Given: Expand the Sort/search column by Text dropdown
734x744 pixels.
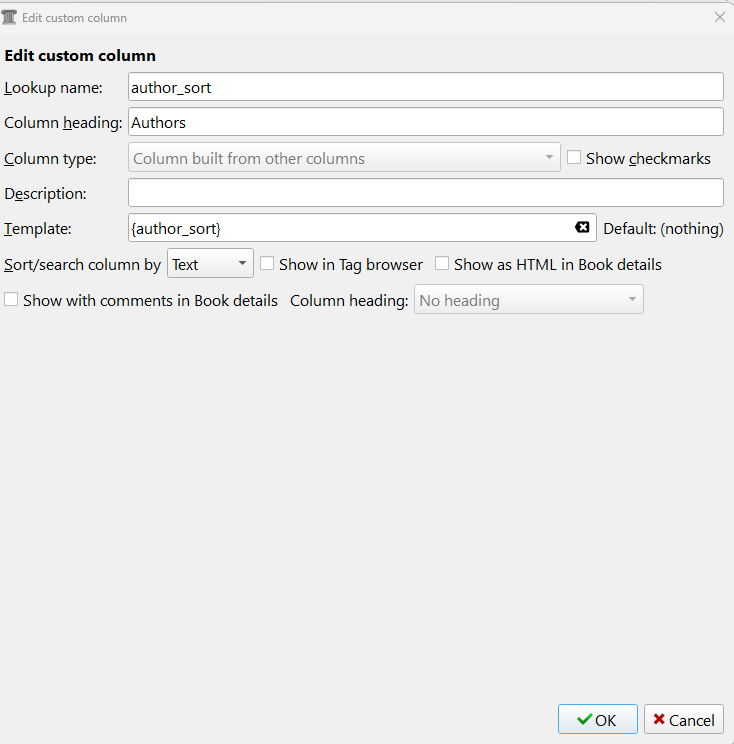Looking at the screenshot, I should click(210, 264).
